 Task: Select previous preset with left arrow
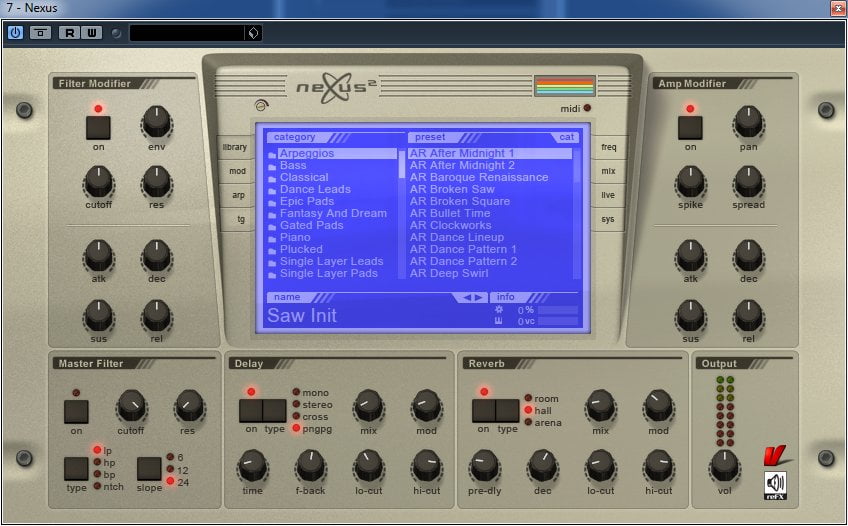[467, 297]
